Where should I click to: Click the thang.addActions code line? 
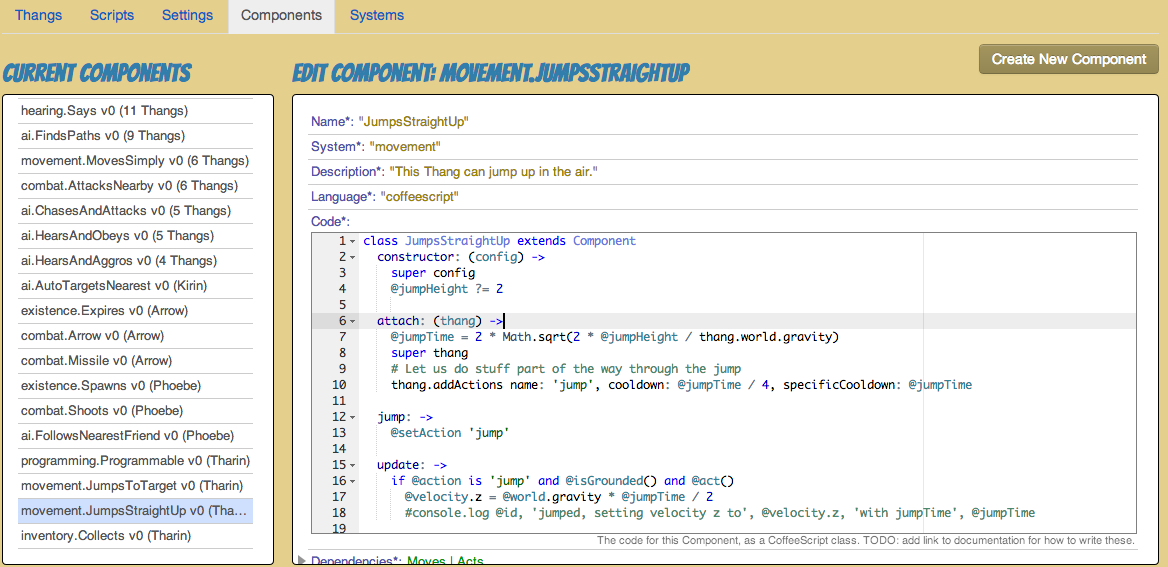[682, 385]
